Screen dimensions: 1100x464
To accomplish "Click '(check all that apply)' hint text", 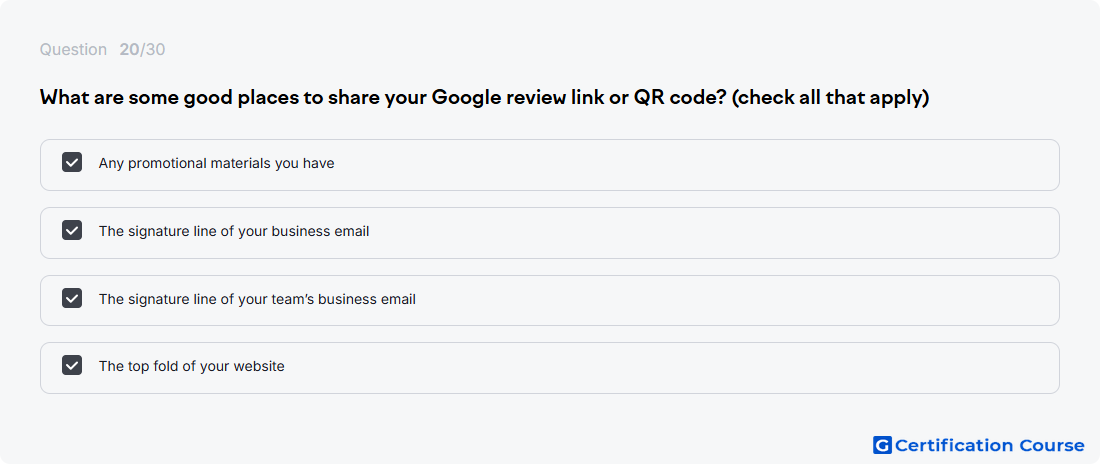I will click(x=831, y=98).
